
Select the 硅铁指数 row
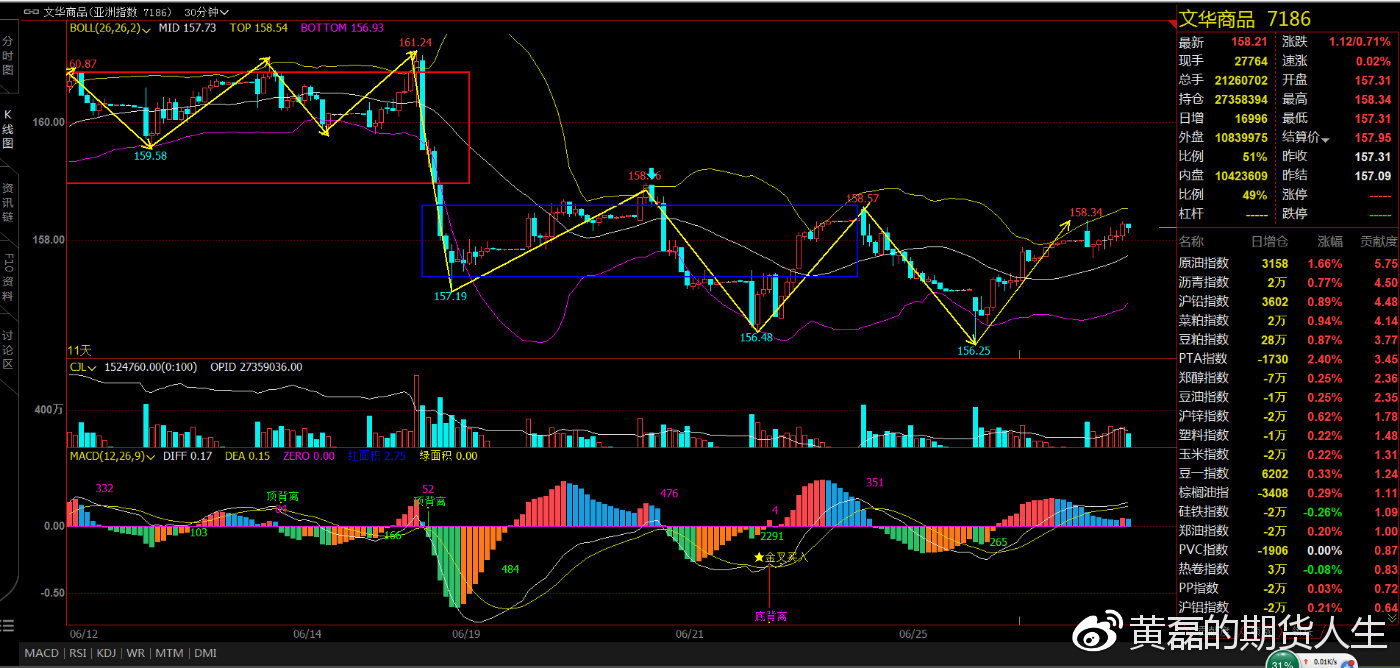(1288, 512)
